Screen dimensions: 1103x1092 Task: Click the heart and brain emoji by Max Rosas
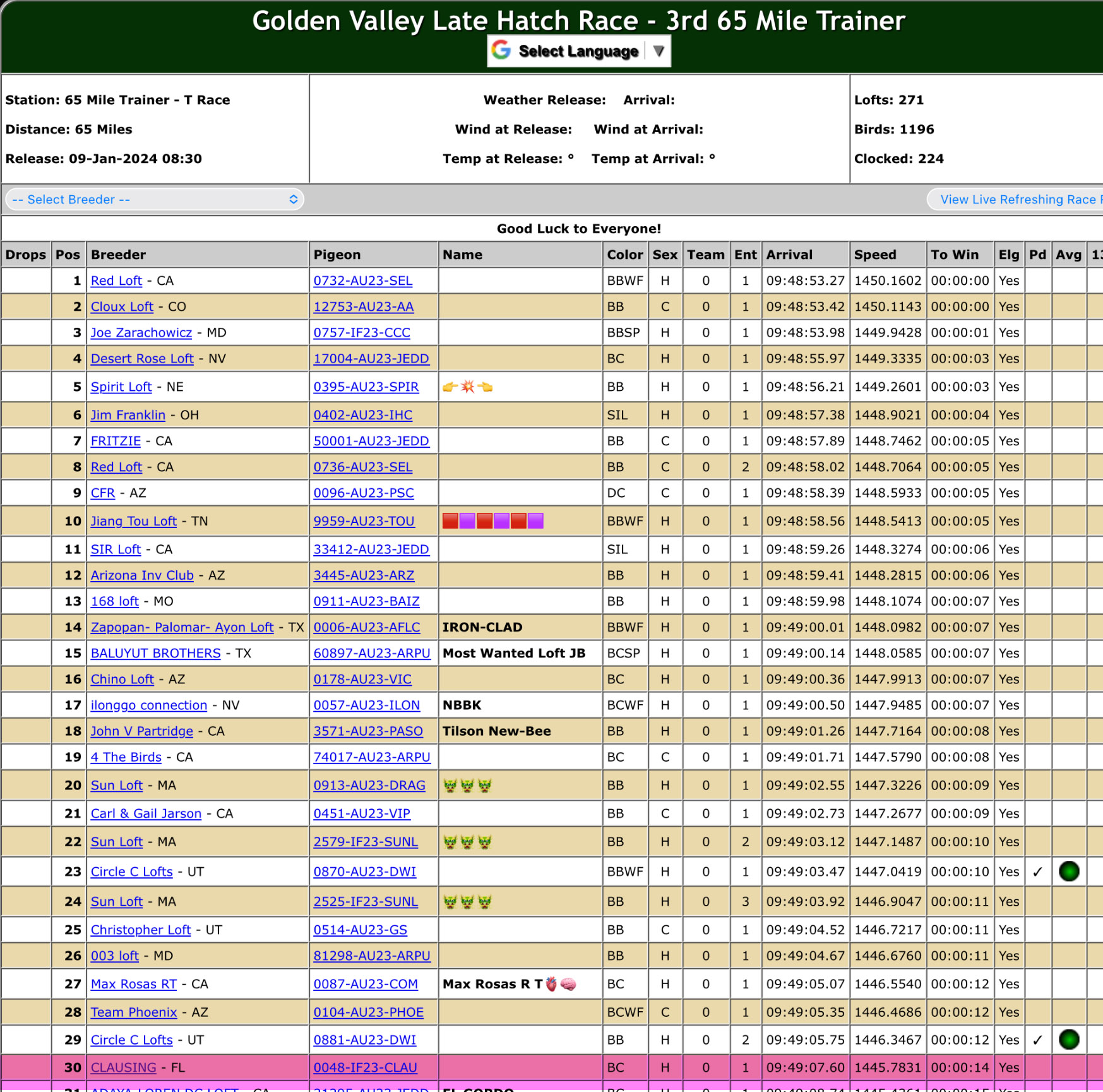tap(560, 984)
